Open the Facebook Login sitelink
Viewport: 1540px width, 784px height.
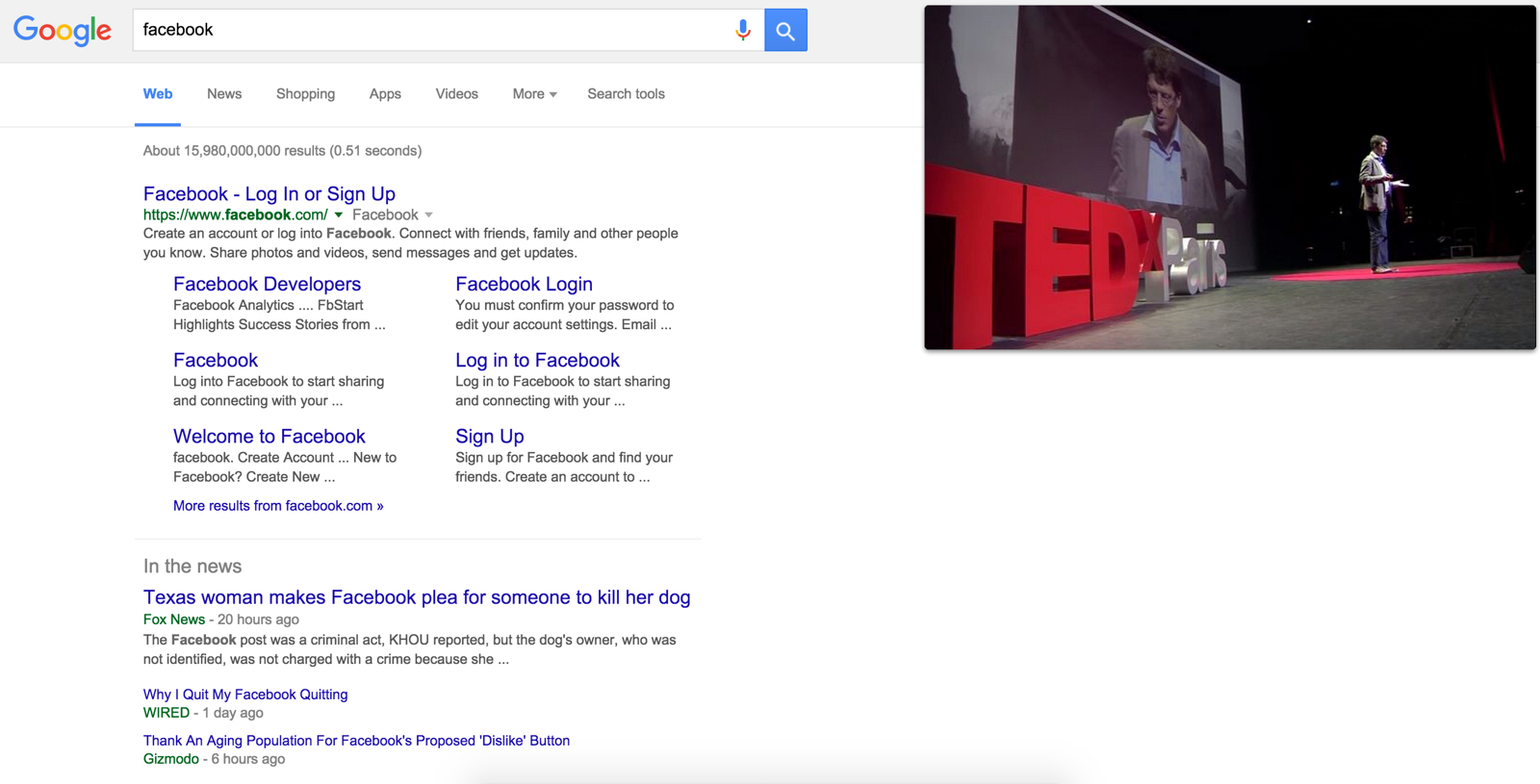(524, 284)
